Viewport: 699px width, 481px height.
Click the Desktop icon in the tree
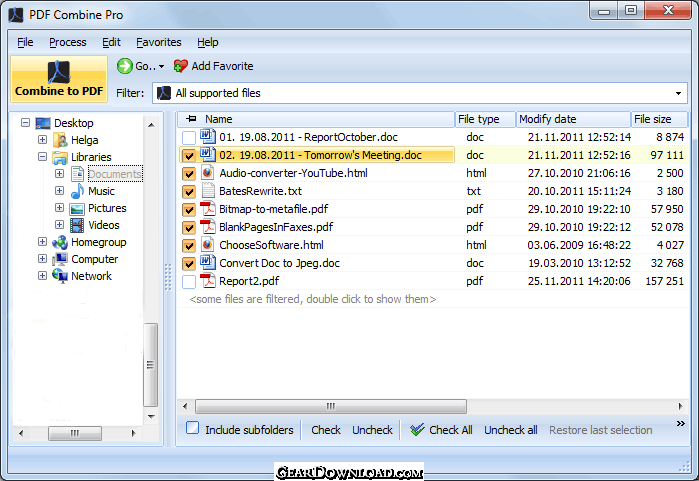click(43, 123)
